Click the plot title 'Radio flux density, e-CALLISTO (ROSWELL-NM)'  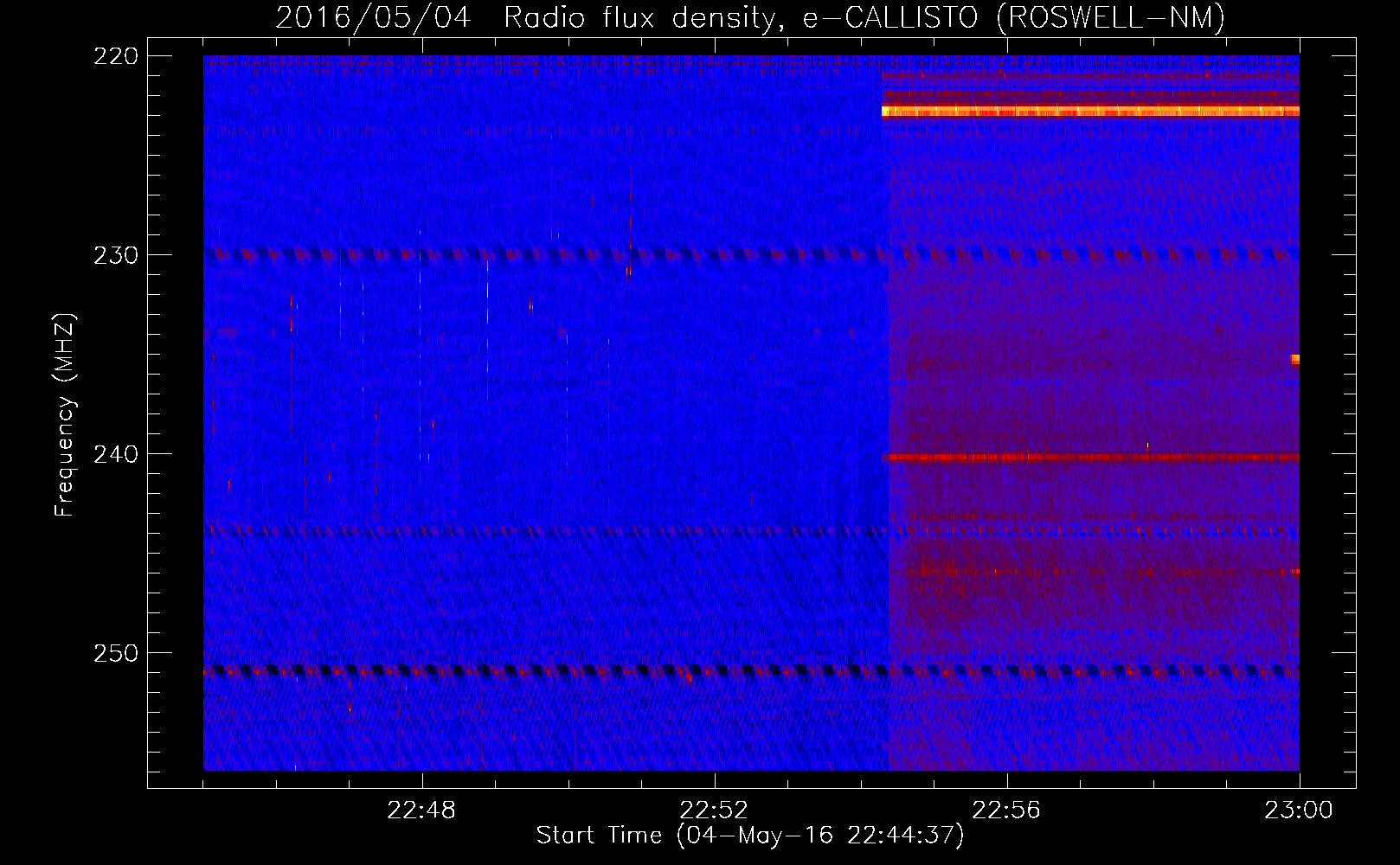[864, 17]
